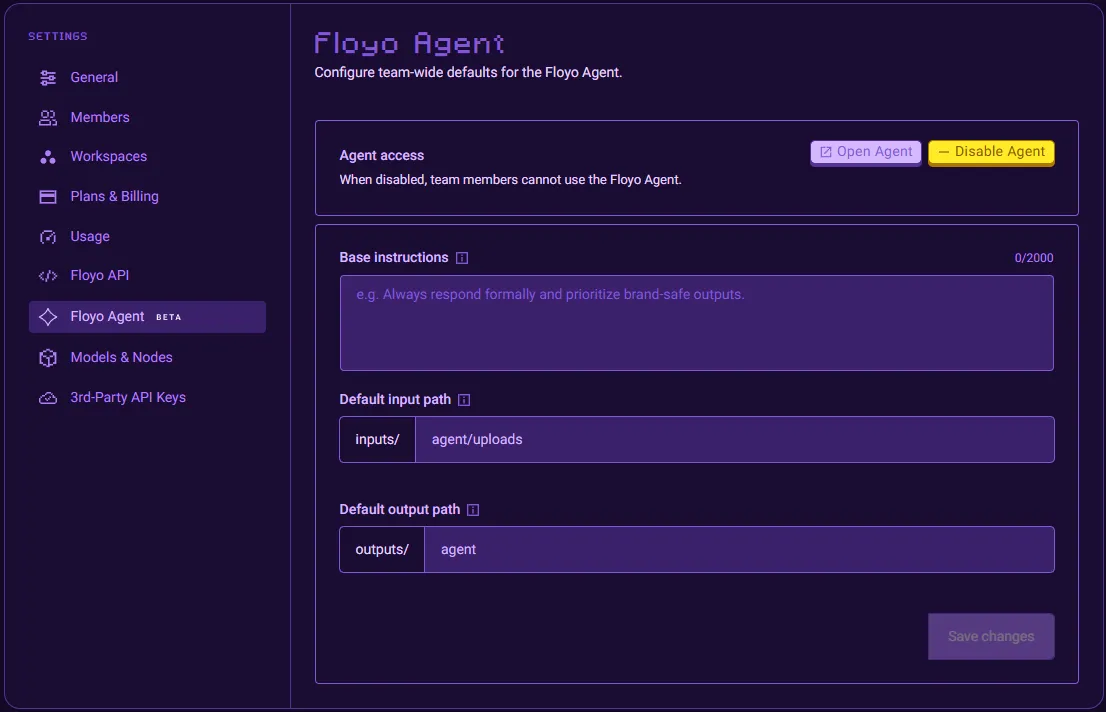Click the Agent access heading
Image resolution: width=1106 pixels, height=712 pixels.
(382, 155)
